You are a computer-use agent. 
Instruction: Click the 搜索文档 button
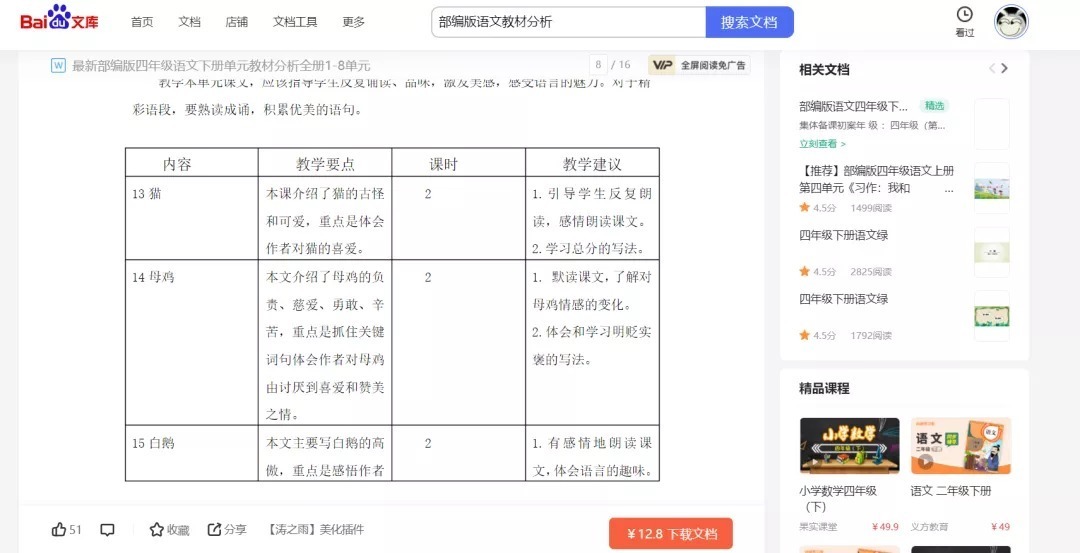tap(749, 22)
